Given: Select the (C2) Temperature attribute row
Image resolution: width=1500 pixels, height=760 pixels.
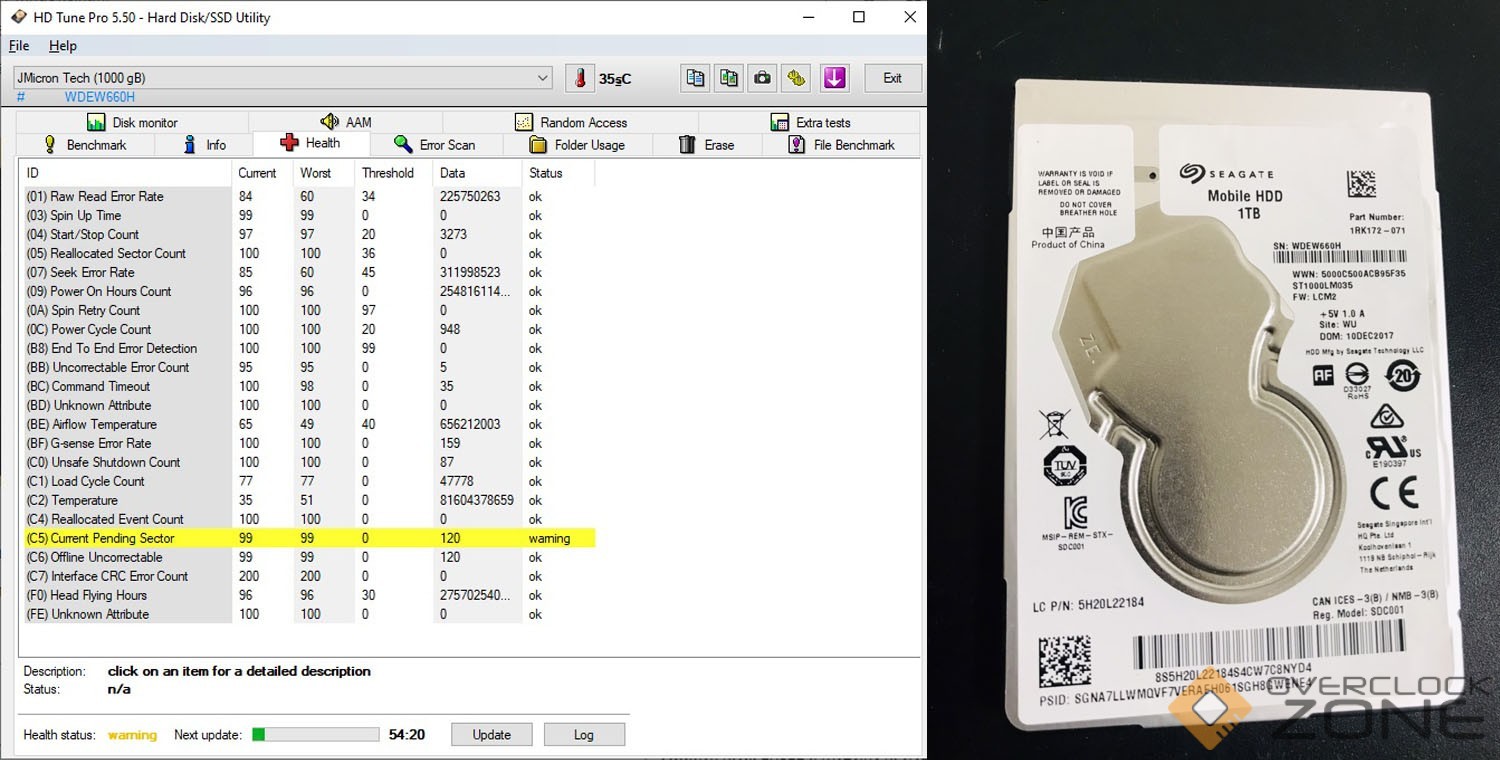Looking at the screenshot, I should coord(310,501).
